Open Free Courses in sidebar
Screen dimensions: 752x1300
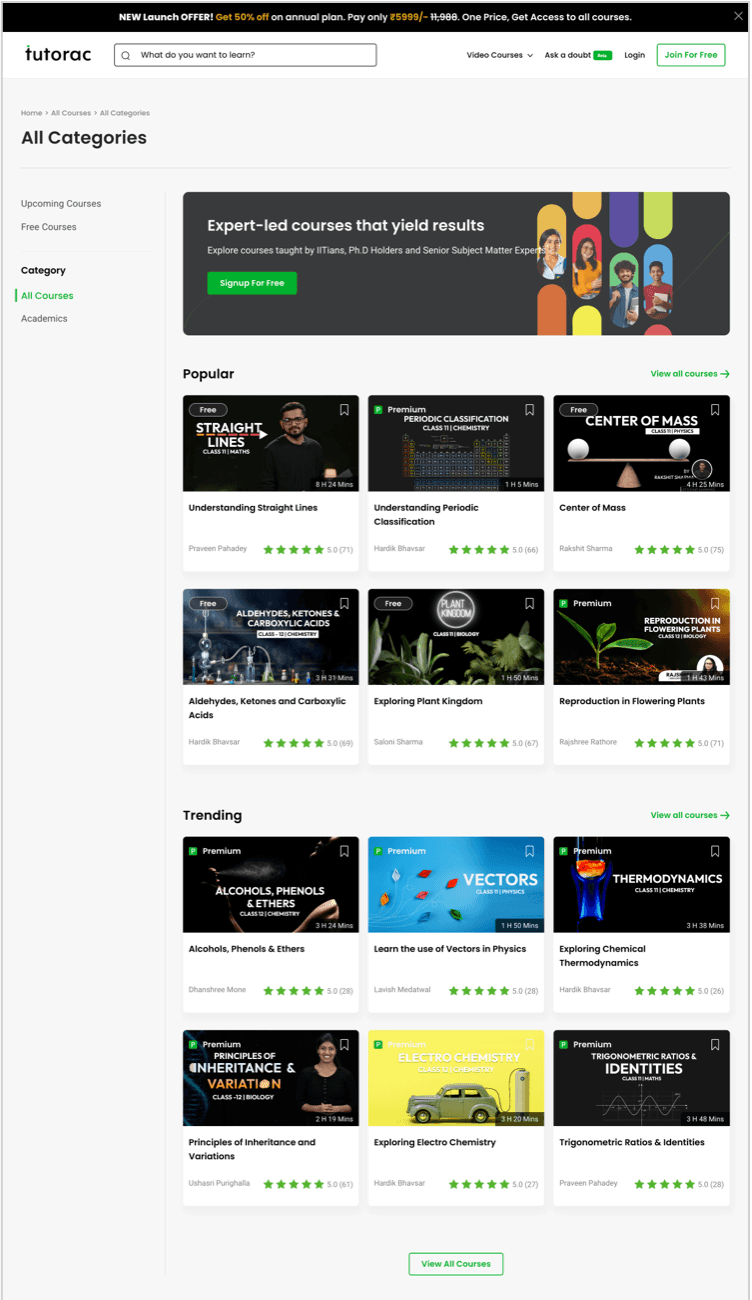(49, 227)
